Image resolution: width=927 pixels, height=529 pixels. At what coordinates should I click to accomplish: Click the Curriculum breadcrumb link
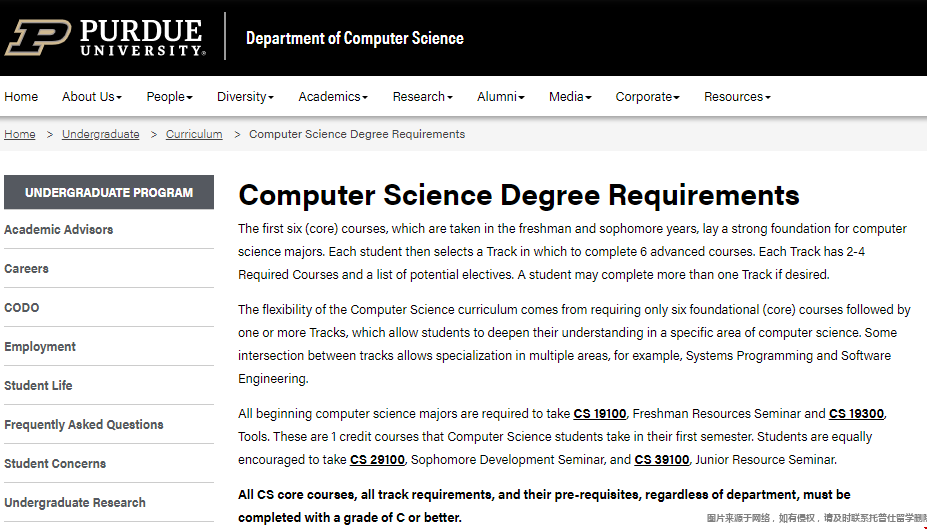pos(194,134)
